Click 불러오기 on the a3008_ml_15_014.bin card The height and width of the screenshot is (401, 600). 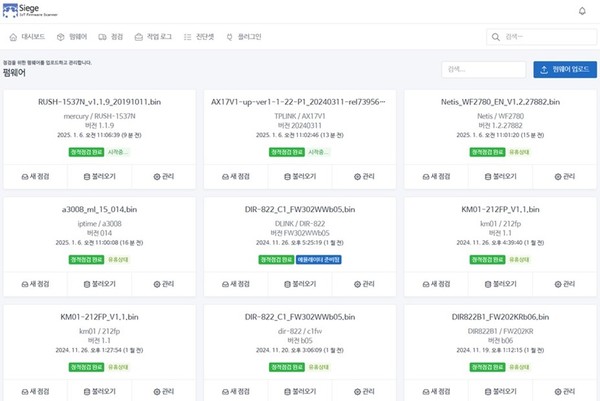(99, 284)
